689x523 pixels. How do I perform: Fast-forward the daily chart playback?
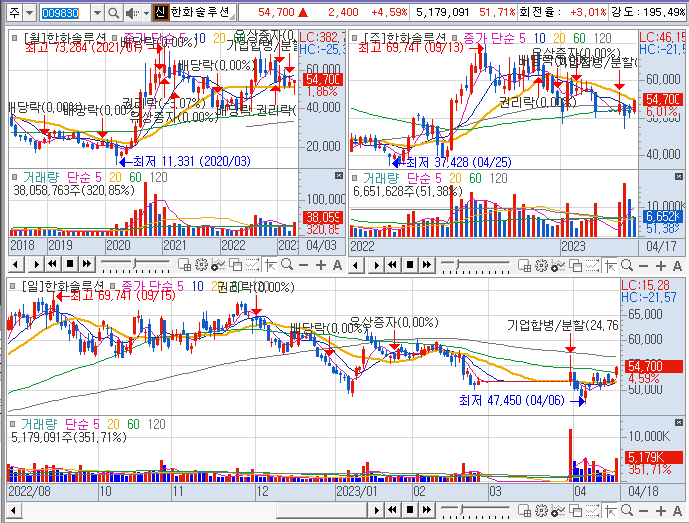[427, 510]
